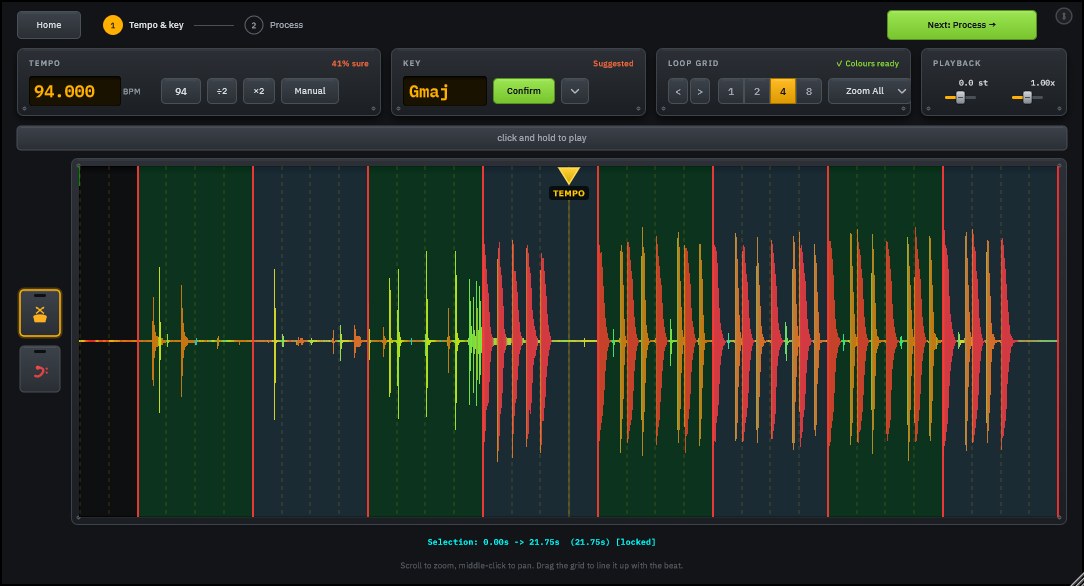Viewport: 1084px width, 586px height.
Task: Switch tempo to Manual mode
Action: coord(310,91)
